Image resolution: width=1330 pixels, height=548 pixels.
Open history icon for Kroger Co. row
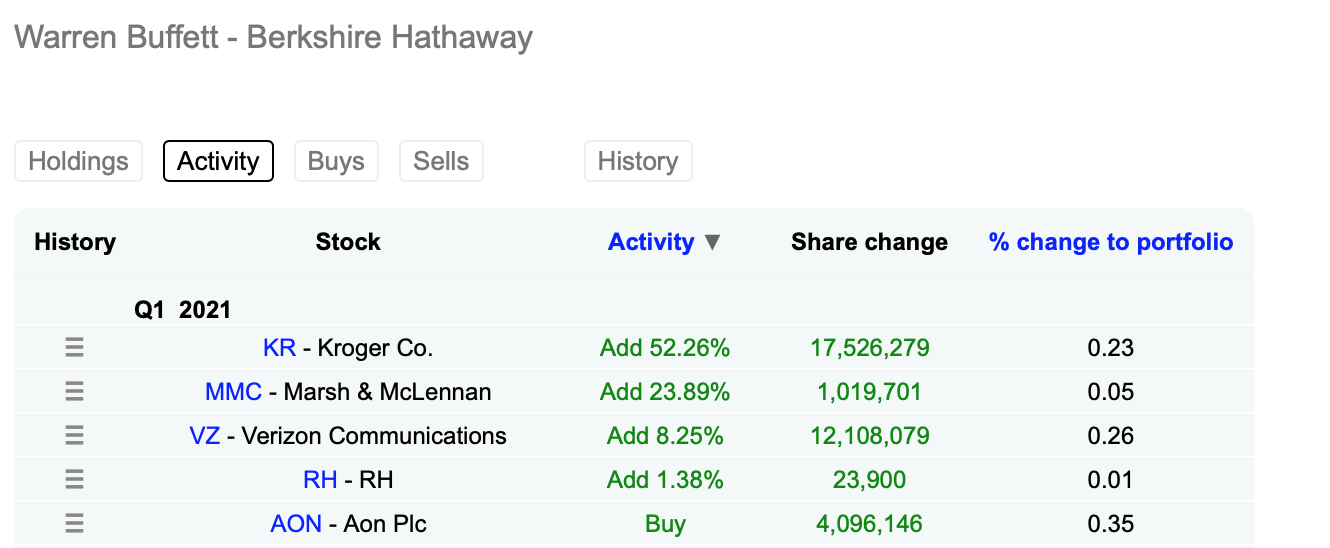(74, 348)
